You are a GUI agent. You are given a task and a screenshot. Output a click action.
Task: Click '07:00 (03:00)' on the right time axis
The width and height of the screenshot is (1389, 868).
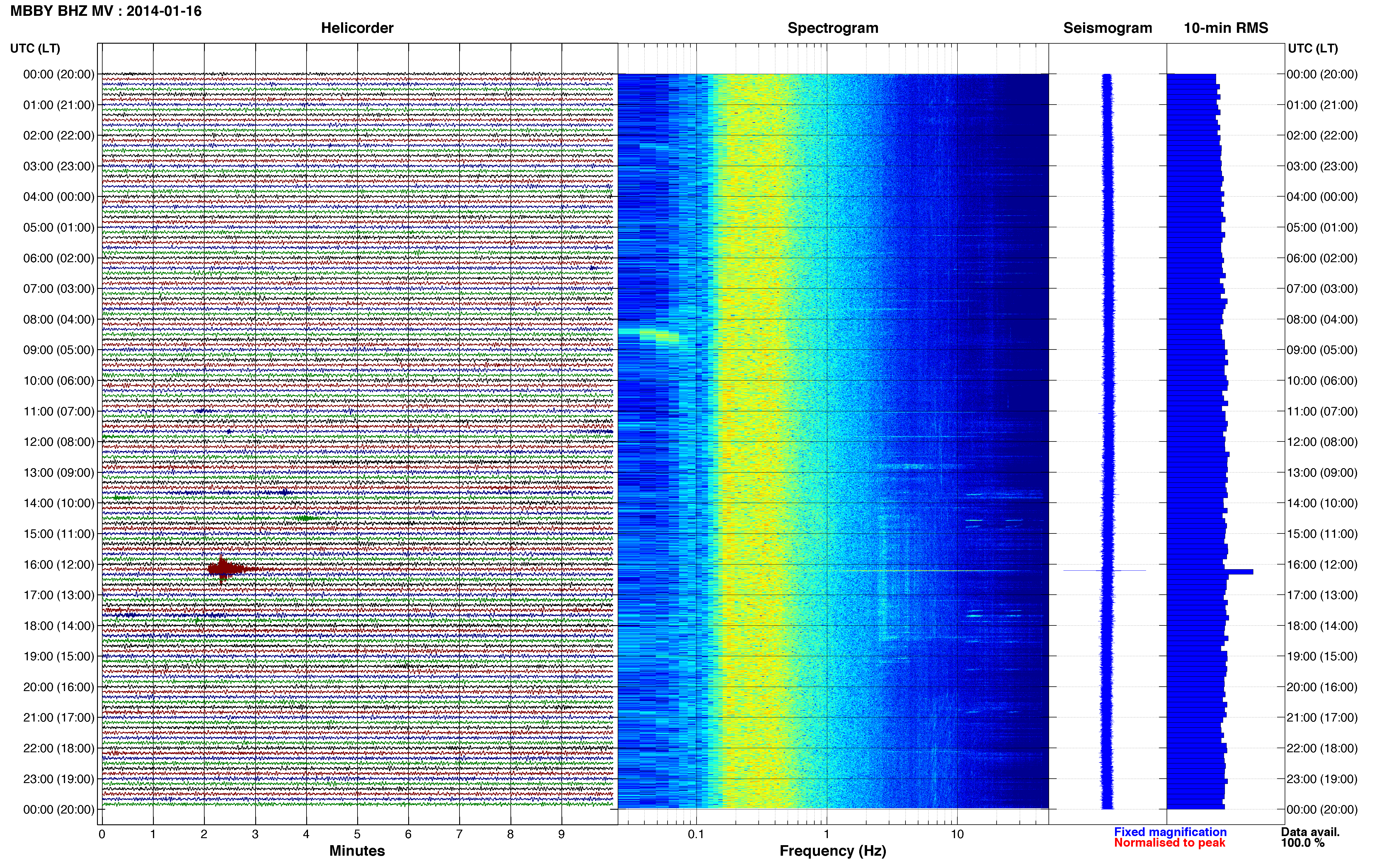tap(1322, 289)
